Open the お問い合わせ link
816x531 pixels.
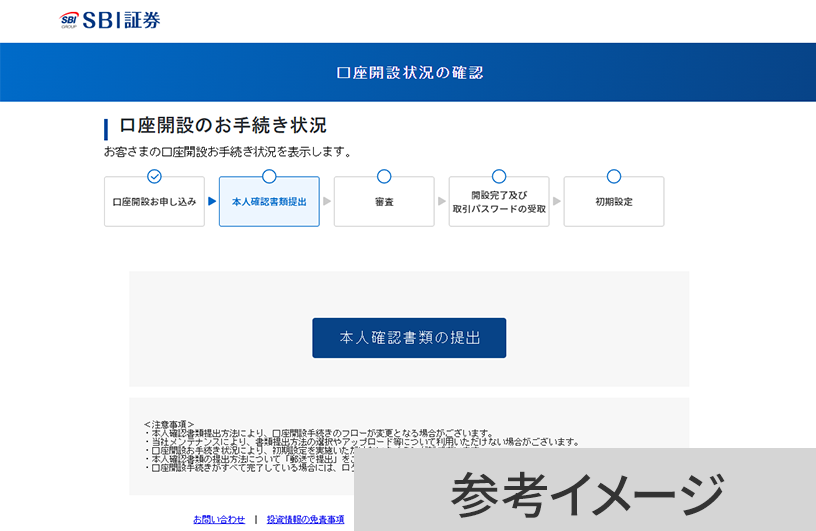coord(219,519)
